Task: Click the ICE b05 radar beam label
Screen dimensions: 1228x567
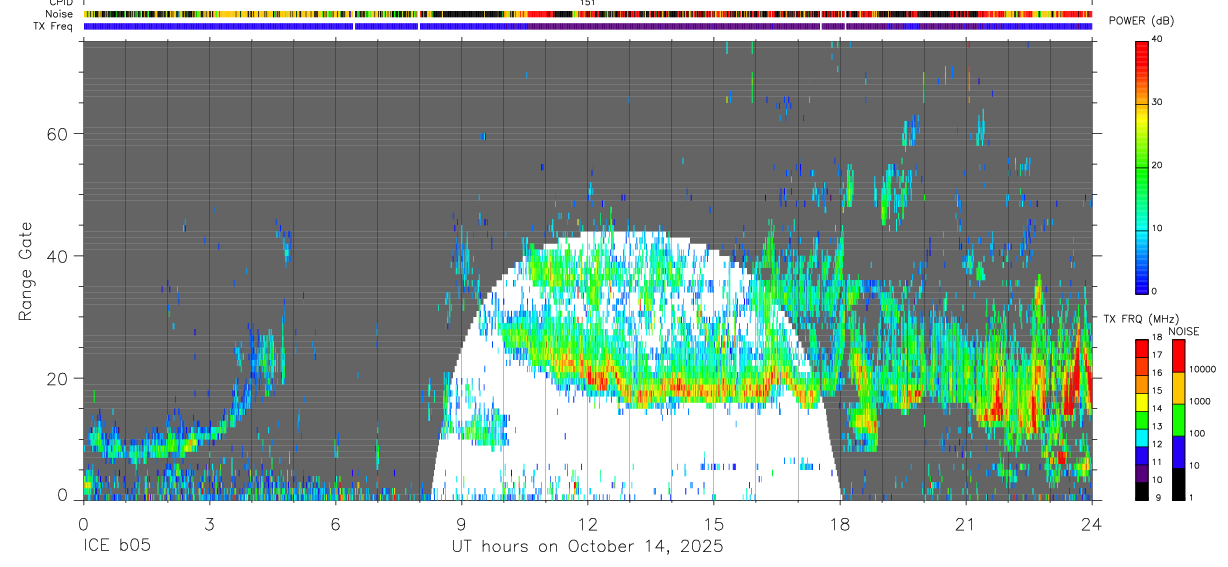Action: [116, 547]
